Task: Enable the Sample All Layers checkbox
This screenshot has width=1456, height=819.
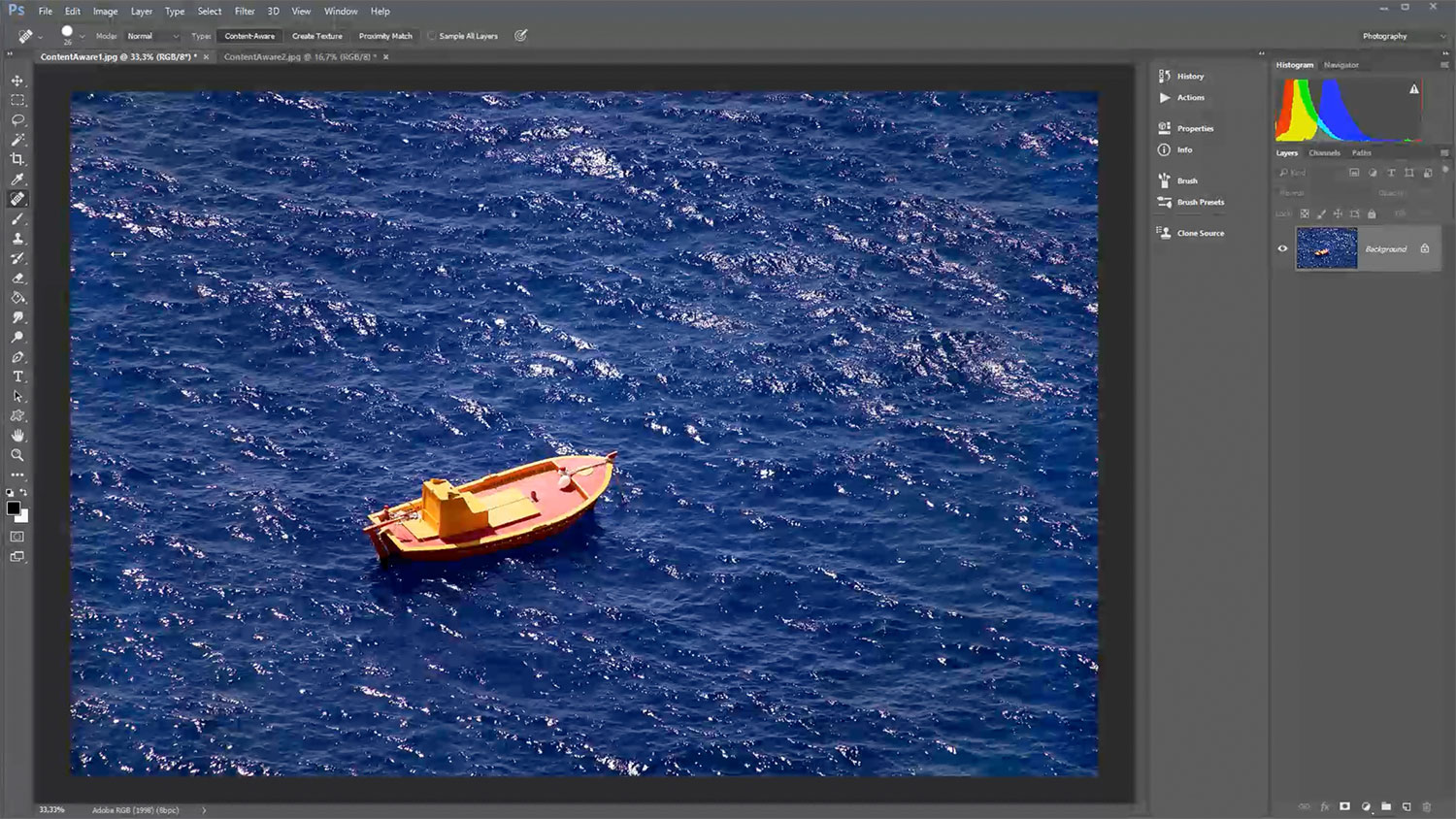Action: (432, 36)
